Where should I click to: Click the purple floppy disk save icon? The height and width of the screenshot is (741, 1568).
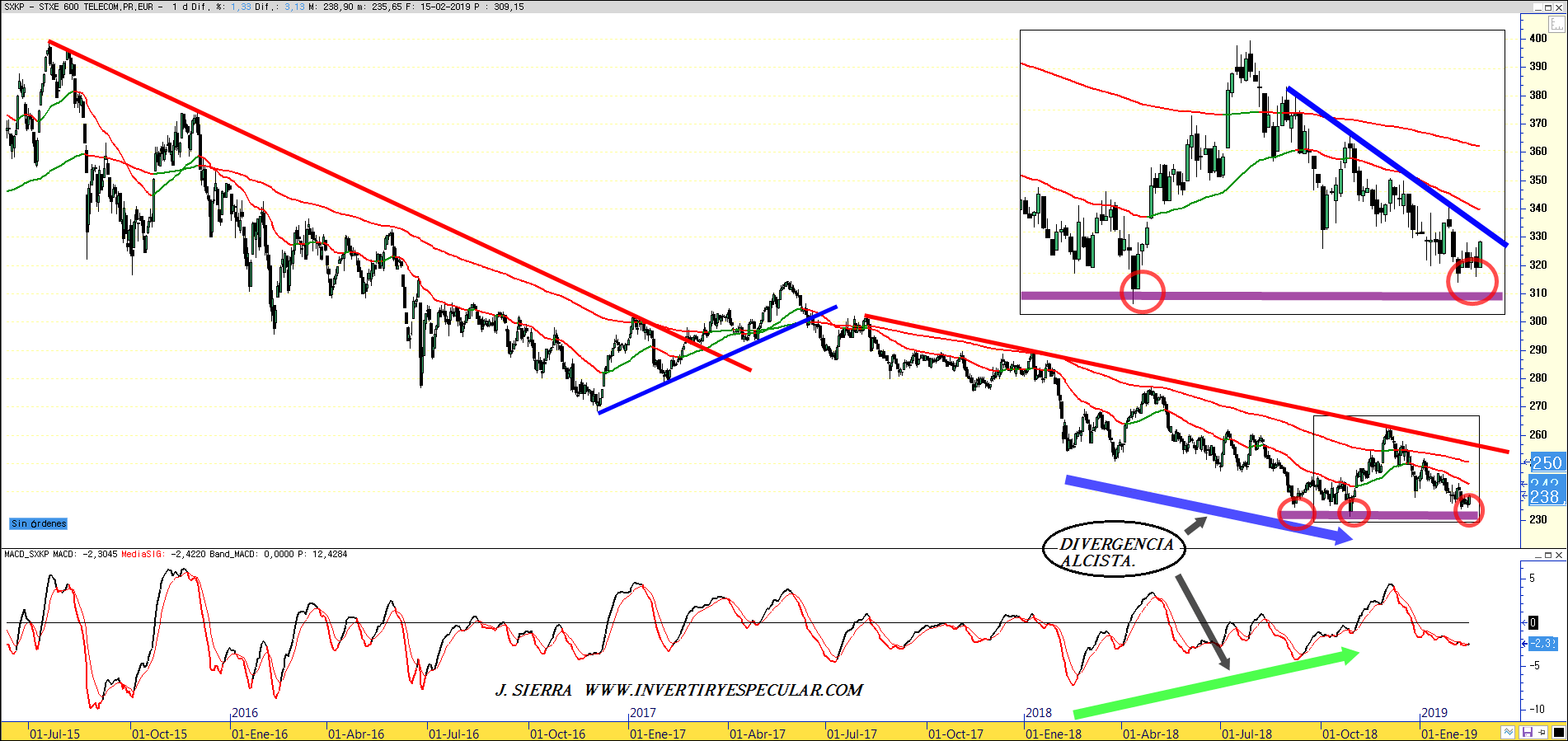pyautogui.click(x=1528, y=732)
